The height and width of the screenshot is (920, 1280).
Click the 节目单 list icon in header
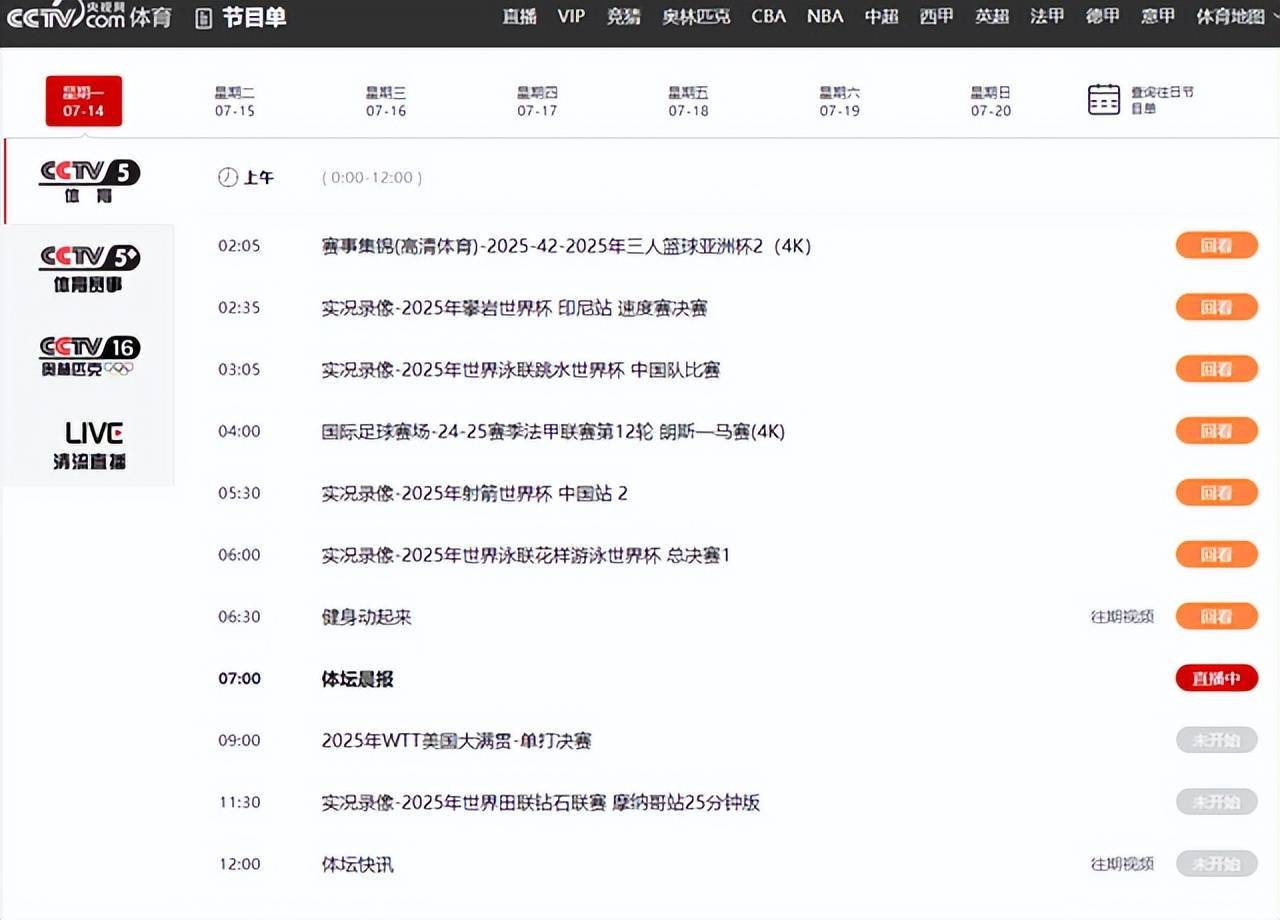click(x=204, y=18)
